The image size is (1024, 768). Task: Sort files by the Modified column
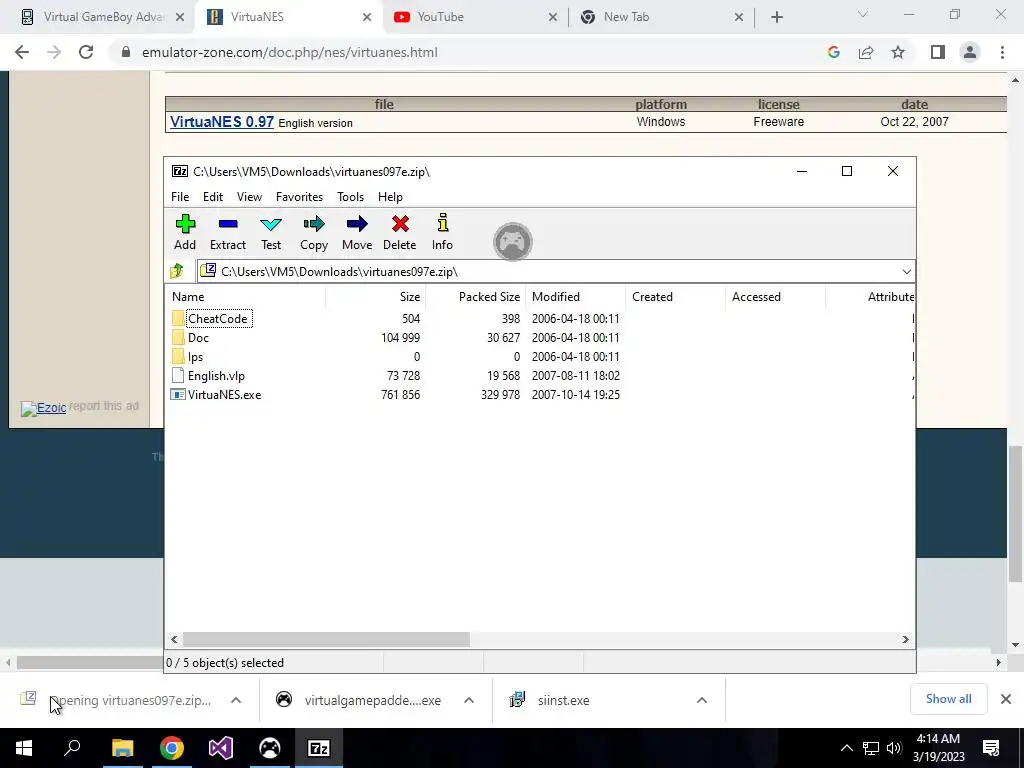(x=575, y=296)
